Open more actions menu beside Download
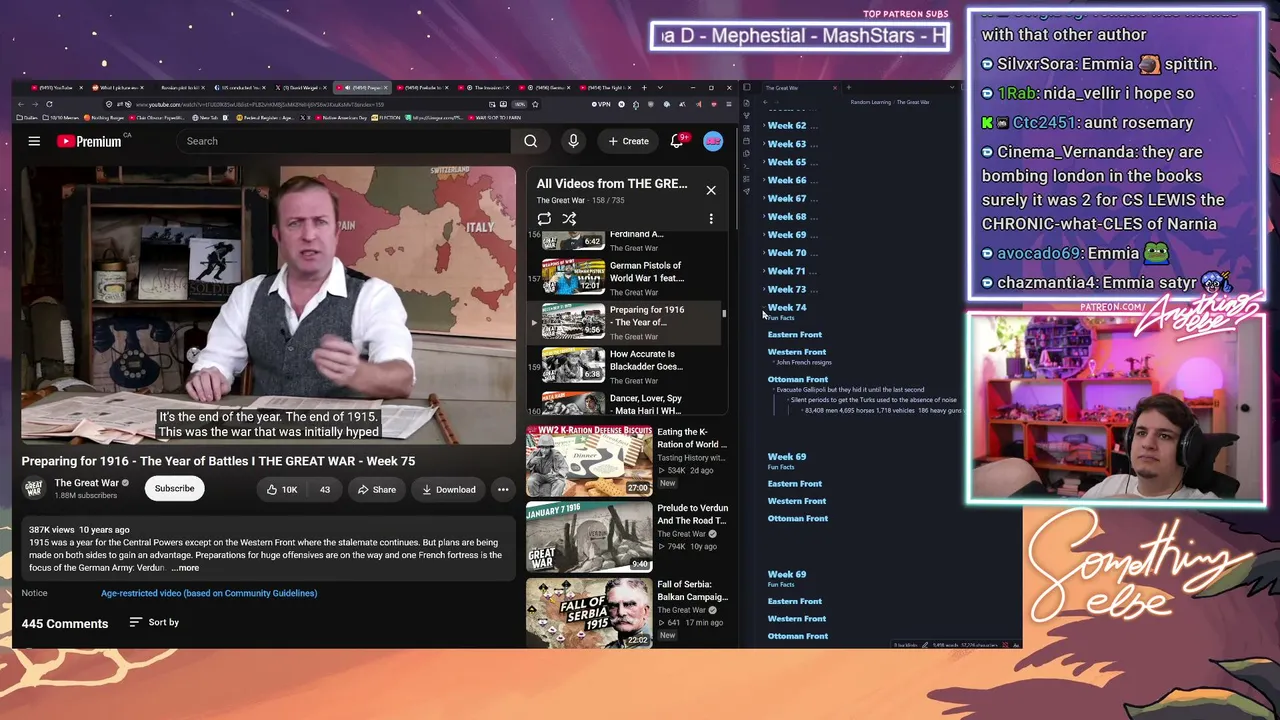Image resolution: width=1280 pixels, height=720 pixels. pyautogui.click(x=503, y=489)
